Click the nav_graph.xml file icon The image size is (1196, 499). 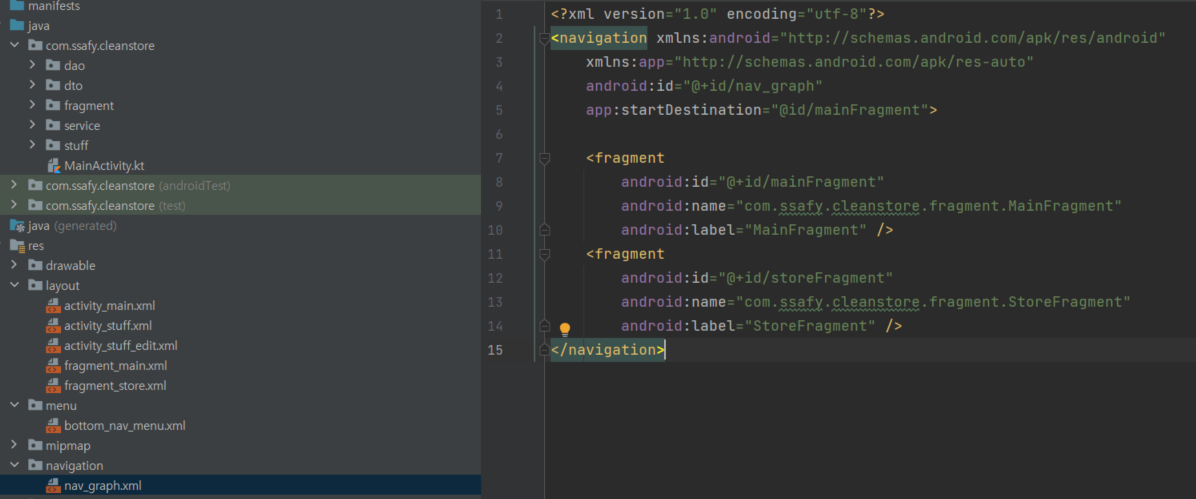click(53, 485)
